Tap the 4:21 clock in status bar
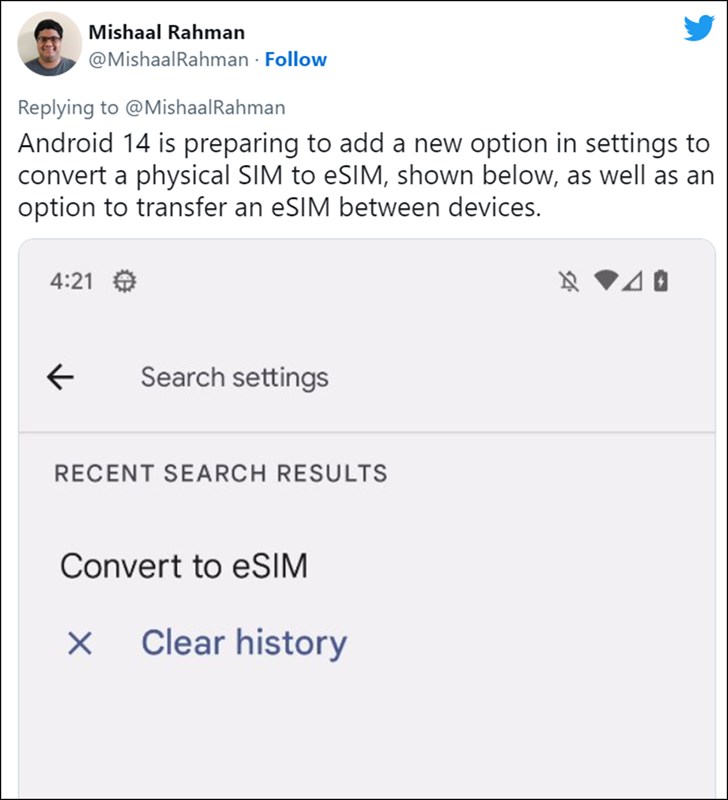Image resolution: width=728 pixels, height=800 pixels. pos(71,282)
